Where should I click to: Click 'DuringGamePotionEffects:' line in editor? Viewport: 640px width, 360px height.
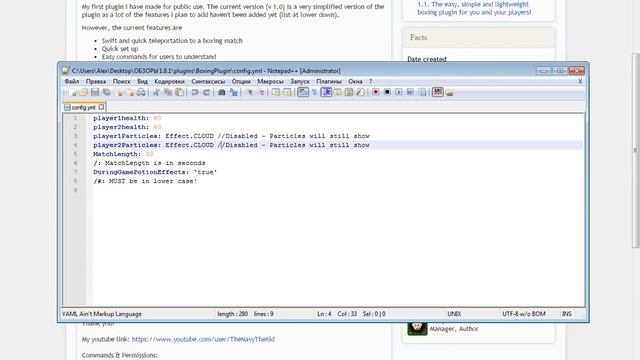click(x=155, y=172)
